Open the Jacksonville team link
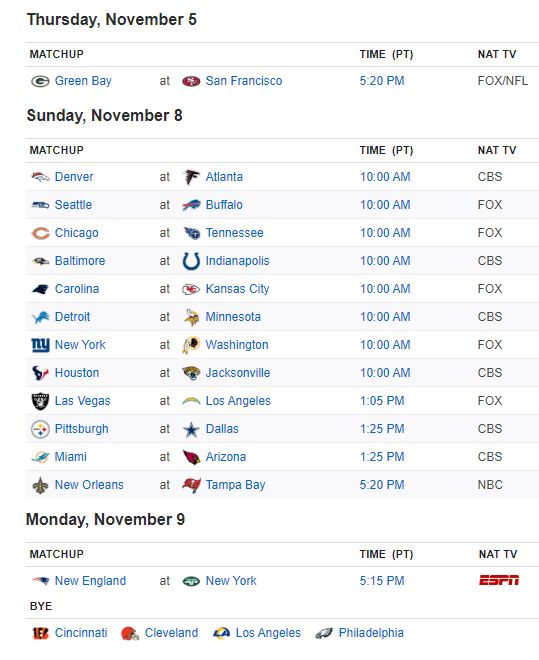Image resolution: width=539 pixels, height=660 pixels. point(238,373)
